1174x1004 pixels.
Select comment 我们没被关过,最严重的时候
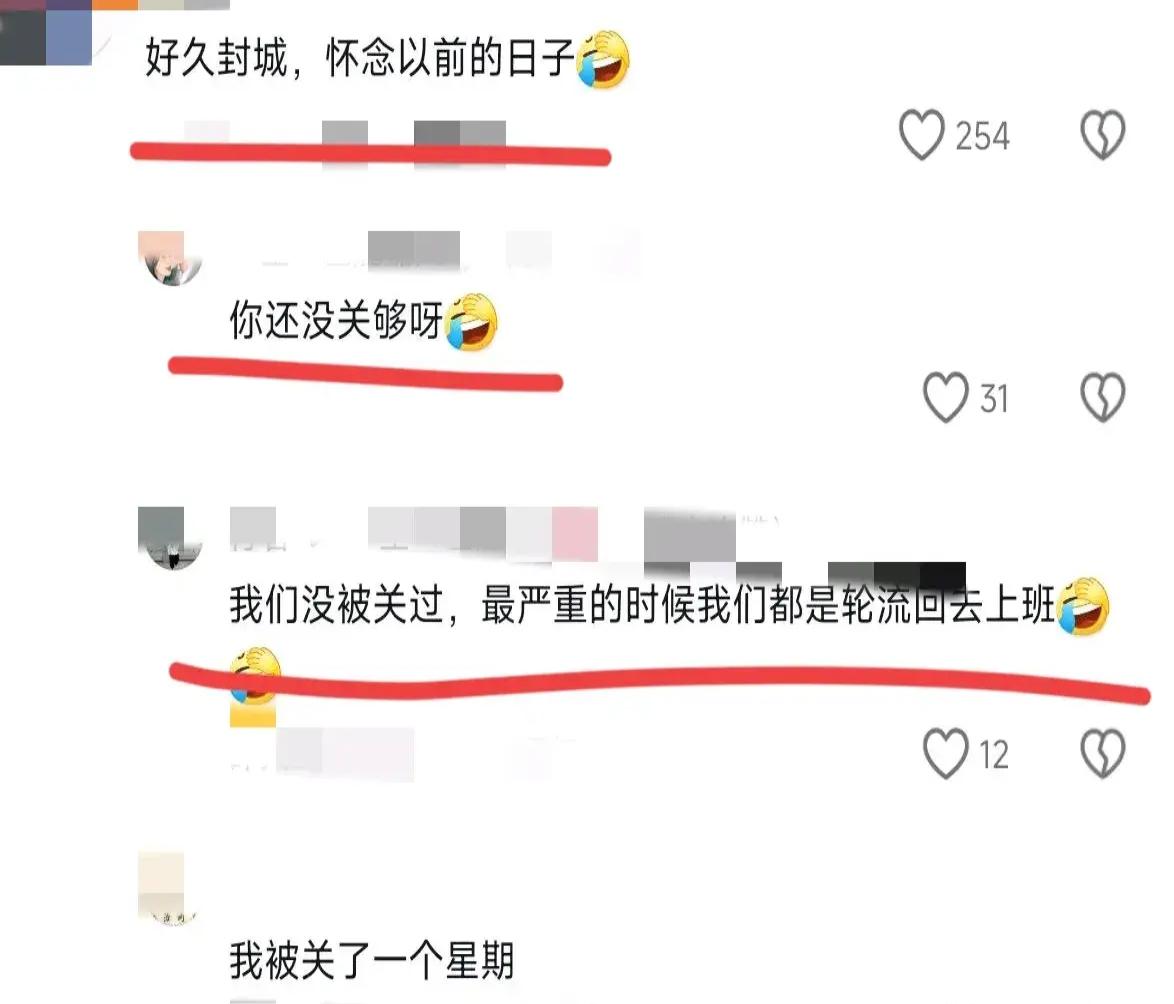[642, 605]
